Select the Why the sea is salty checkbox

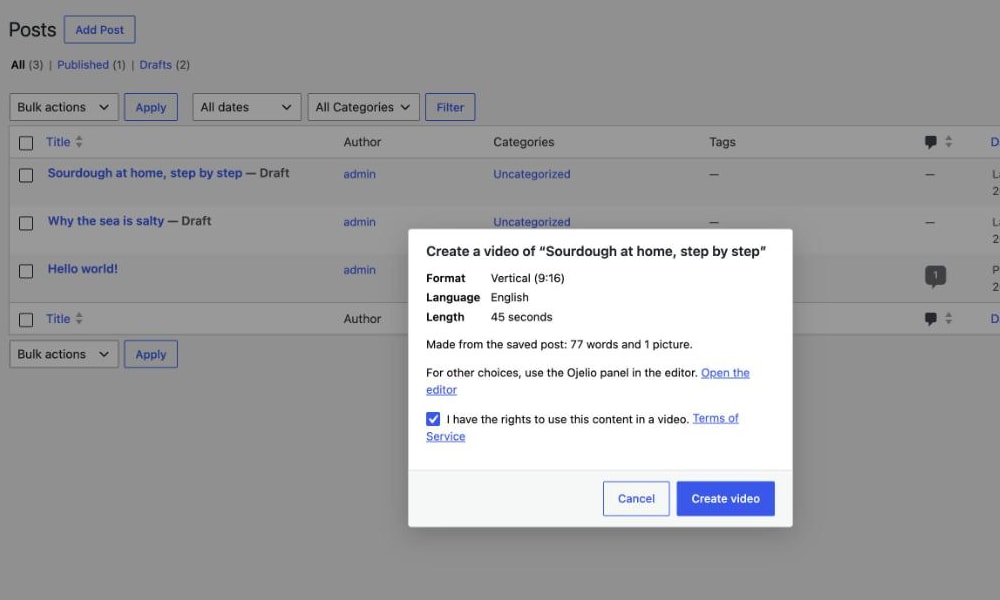26,223
